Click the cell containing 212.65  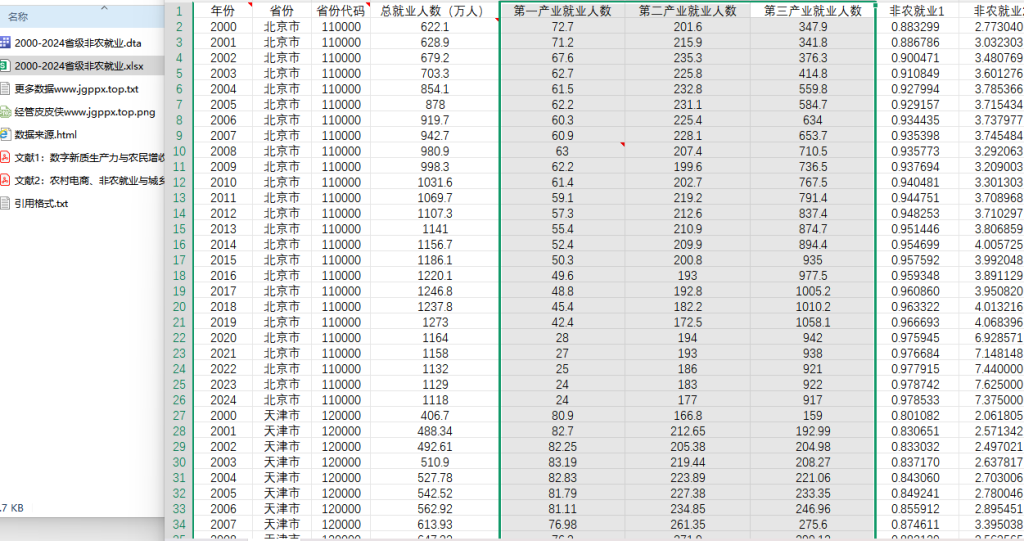tap(688, 431)
